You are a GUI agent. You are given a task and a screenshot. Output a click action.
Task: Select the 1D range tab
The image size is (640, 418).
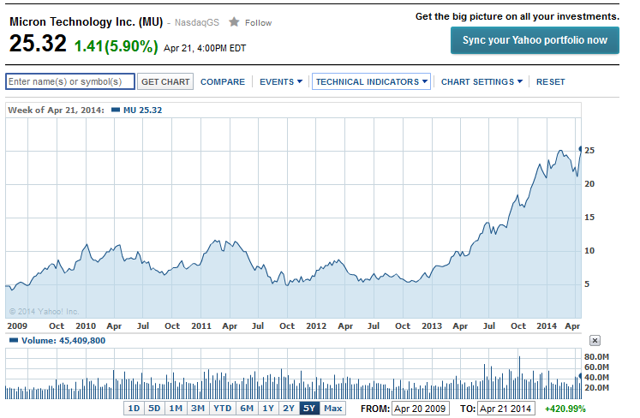point(134,408)
